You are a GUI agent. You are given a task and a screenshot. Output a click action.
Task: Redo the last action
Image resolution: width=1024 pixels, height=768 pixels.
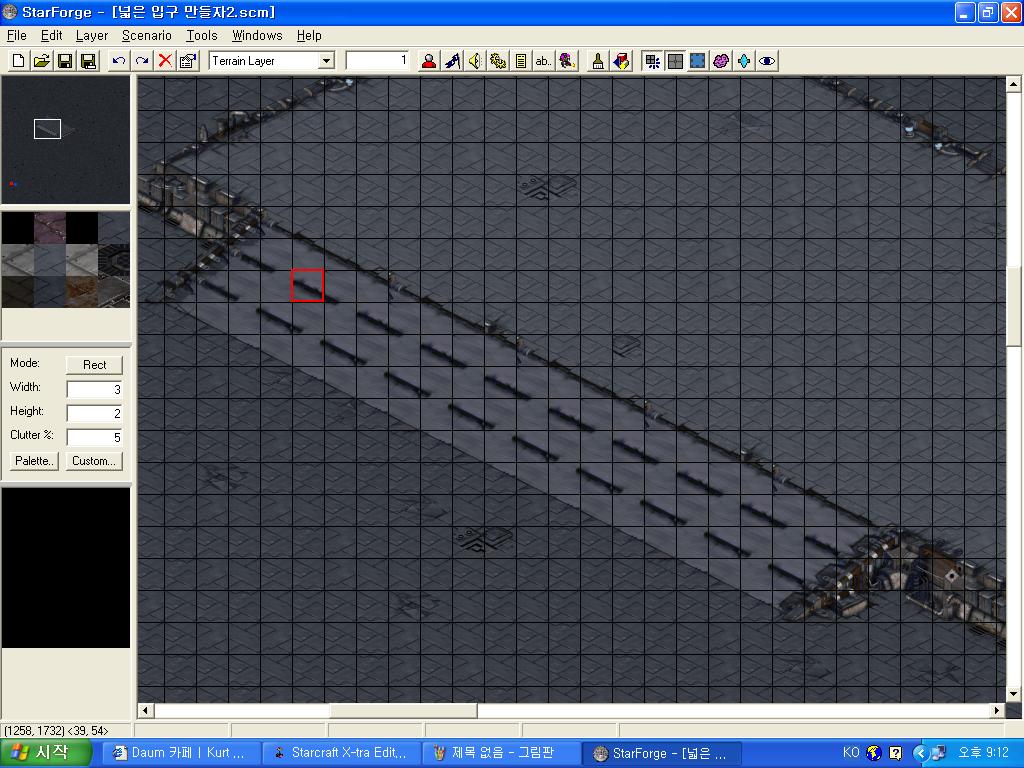(142, 61)
